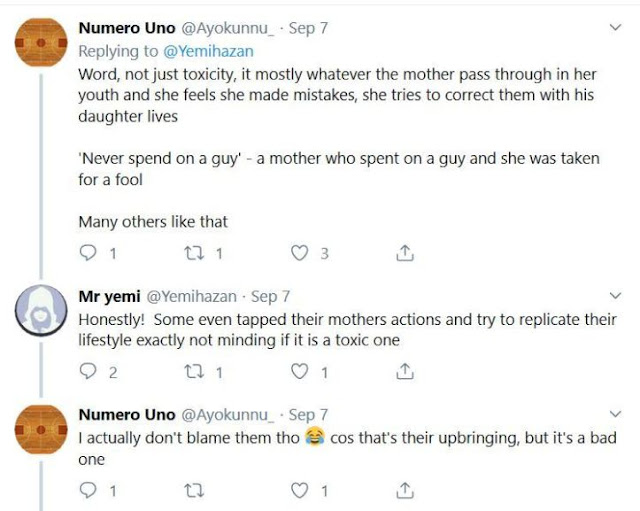Screen dimensions: 640x511
Task: Share Mr yemi's tweet
Action: coord(405,372)
